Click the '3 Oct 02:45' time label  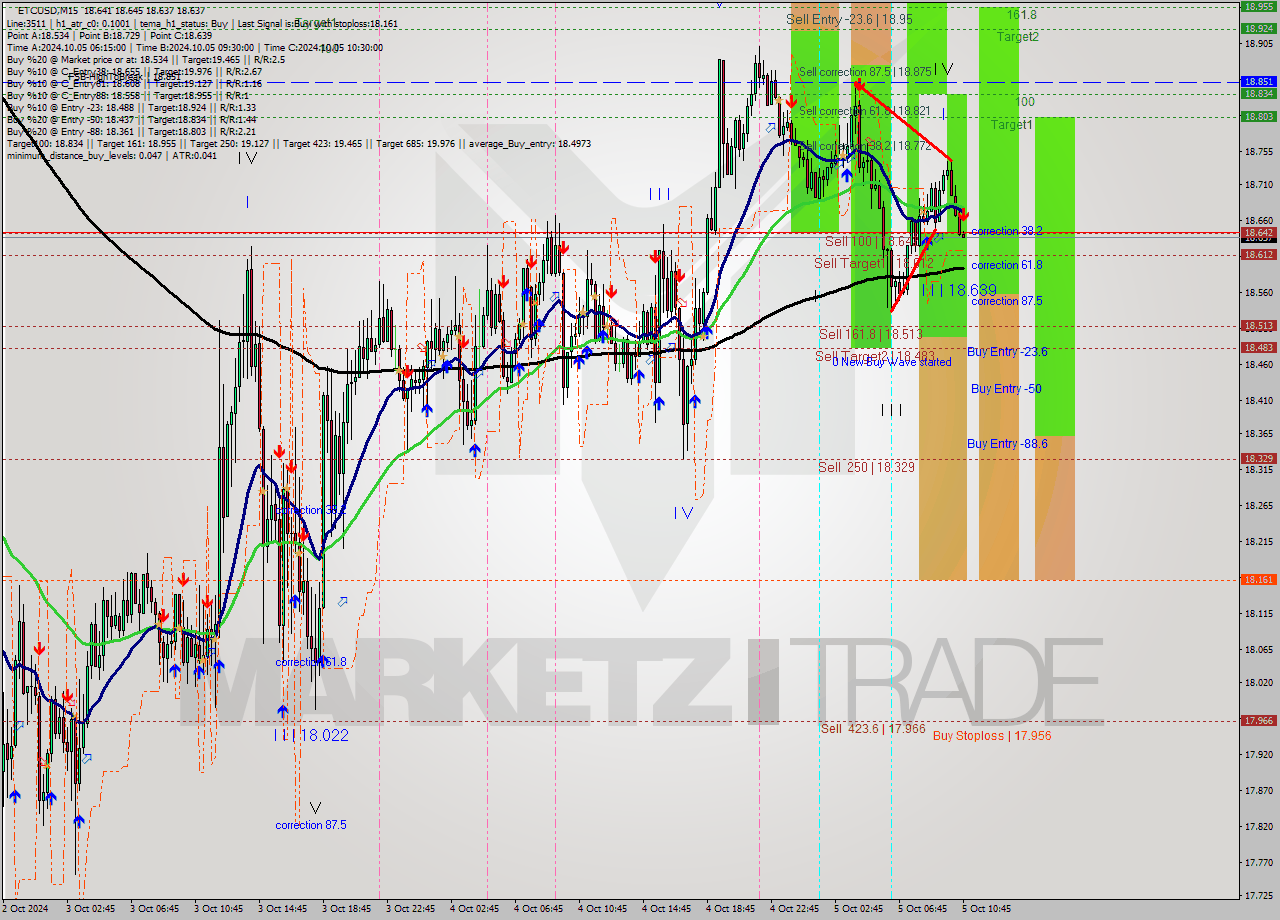click(x=91, y=909)
